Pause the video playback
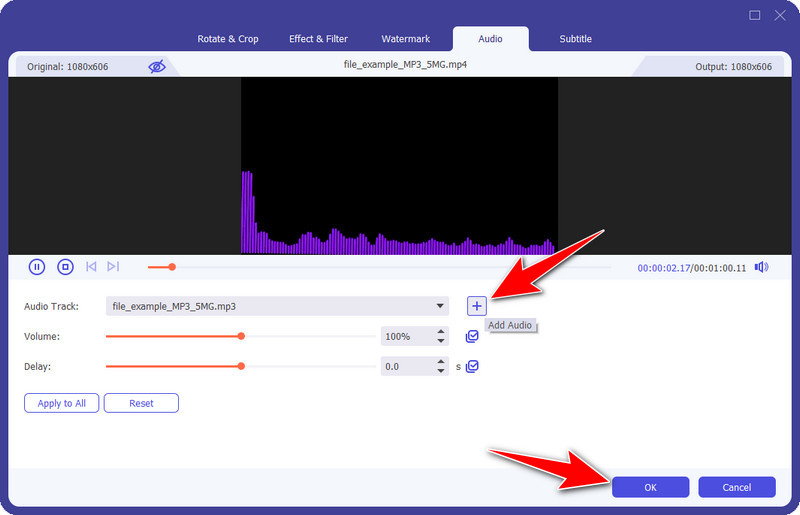The height and width of the screenshot is (515, 800). [x=37, y=267]
